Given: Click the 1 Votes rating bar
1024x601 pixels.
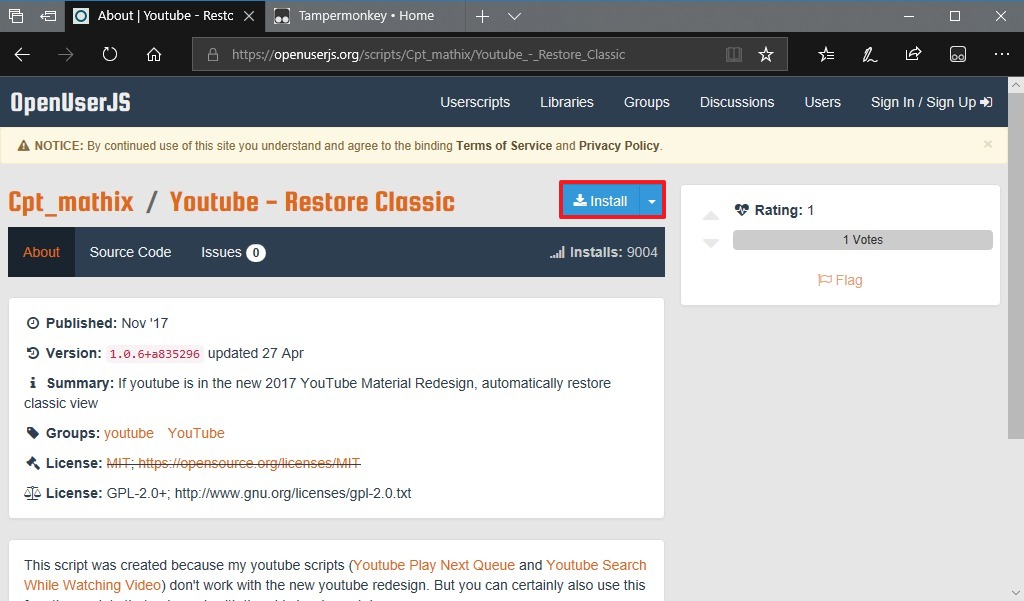Looking at the screenshot, I should 863,240.
